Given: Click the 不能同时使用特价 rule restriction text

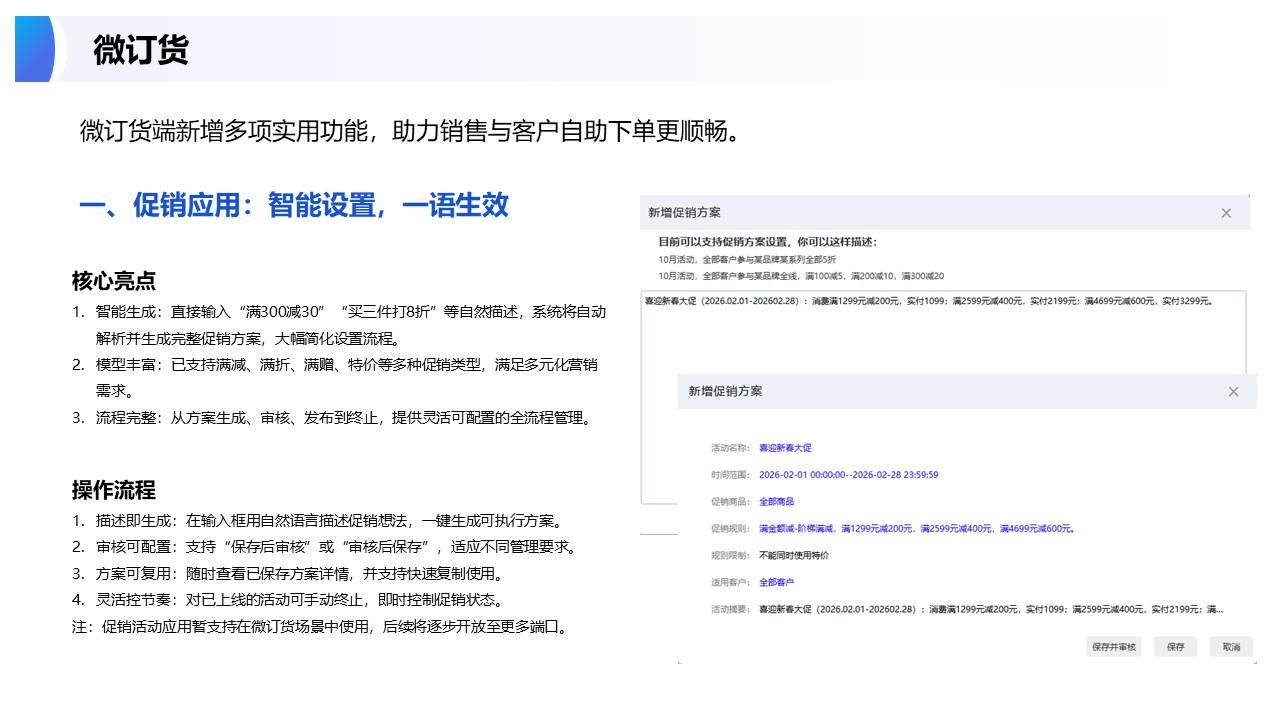Looking at the screenshot, I should [794, 555].
